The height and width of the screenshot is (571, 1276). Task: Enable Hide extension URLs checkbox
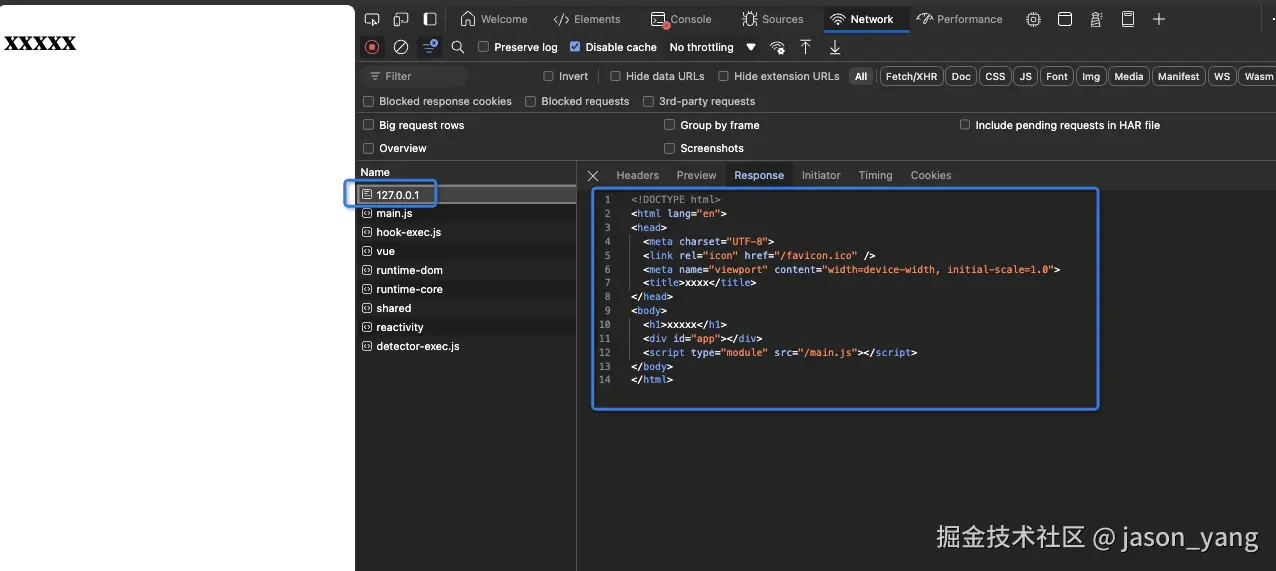[723, 76]
